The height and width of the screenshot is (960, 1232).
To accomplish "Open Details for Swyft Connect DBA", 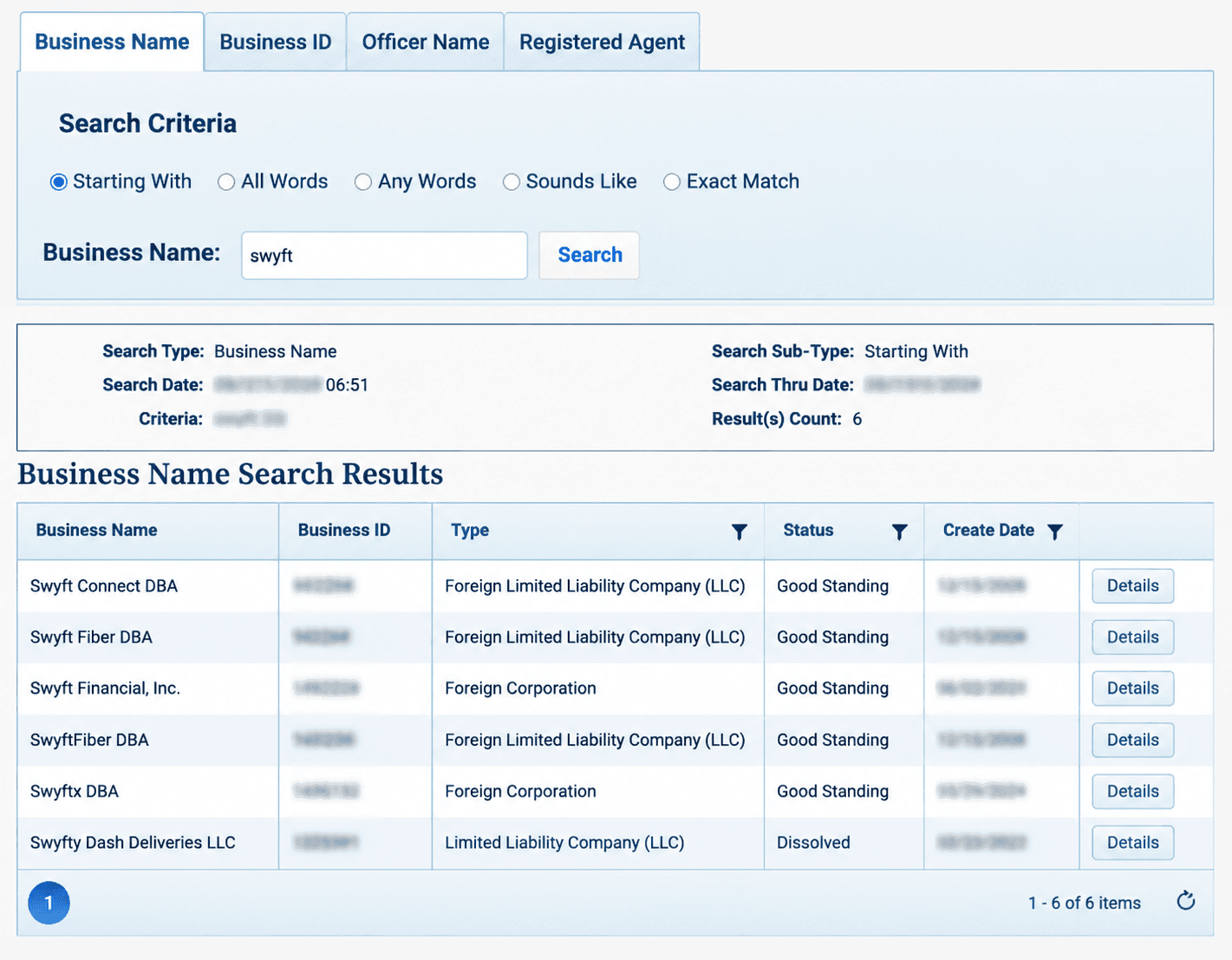I will pyautogui.click(x=1132, y=586).
